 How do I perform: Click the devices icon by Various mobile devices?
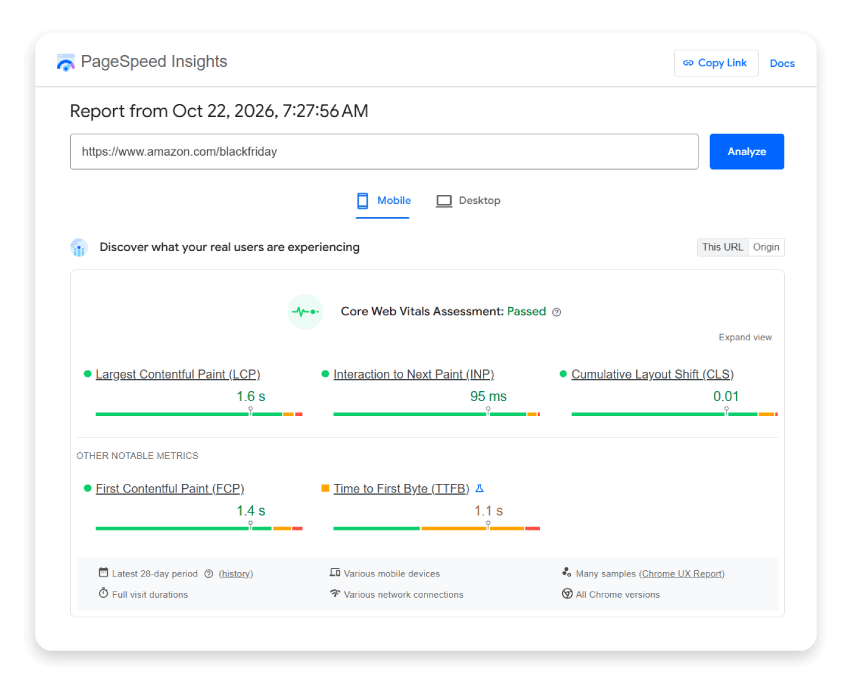tap(335, 573)
